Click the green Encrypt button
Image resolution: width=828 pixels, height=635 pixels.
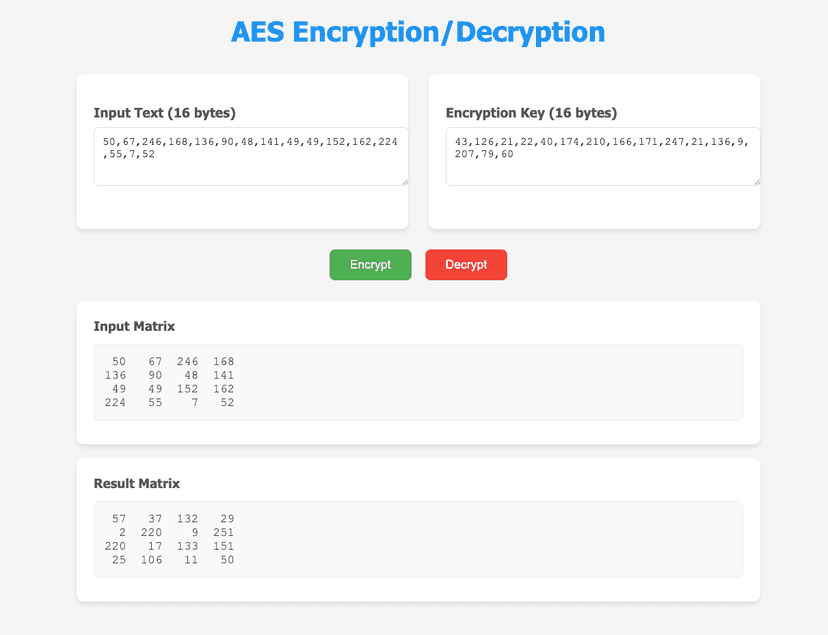pyautogui.click(x=370, y=265)
